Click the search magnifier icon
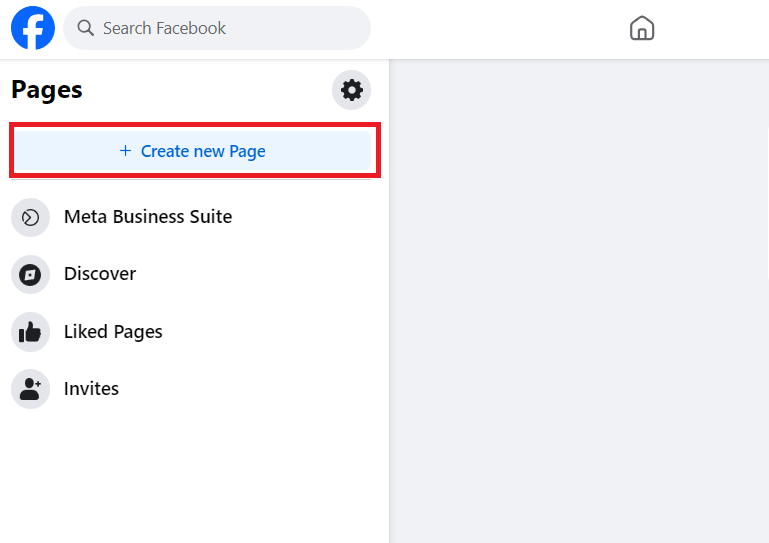 click(85, 28)
